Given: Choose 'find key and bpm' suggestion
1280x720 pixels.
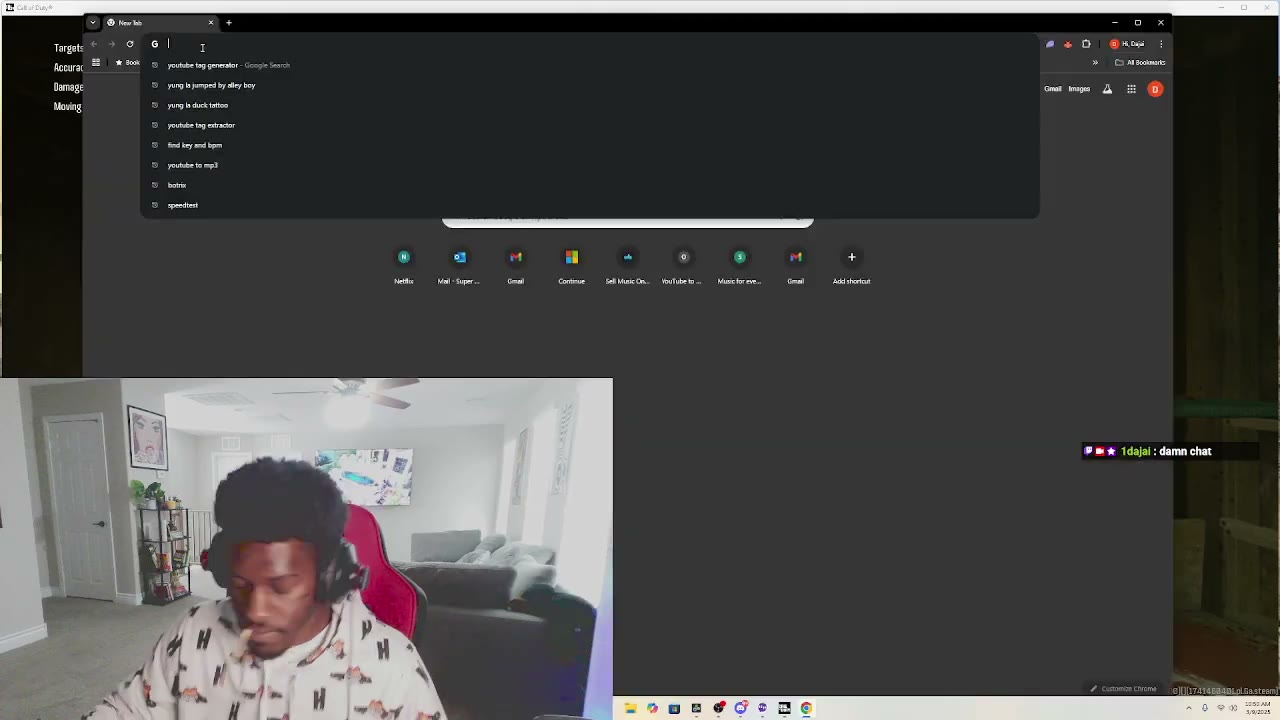Looking at the screenshot, I should pyautogui.click(x=195, y=145).
